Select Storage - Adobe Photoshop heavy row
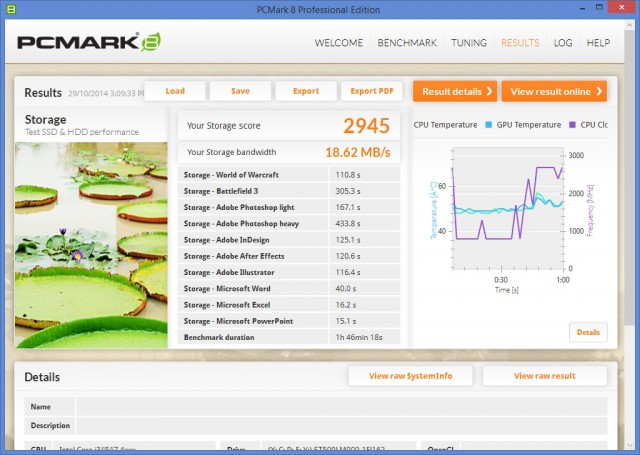 [289, 224]
